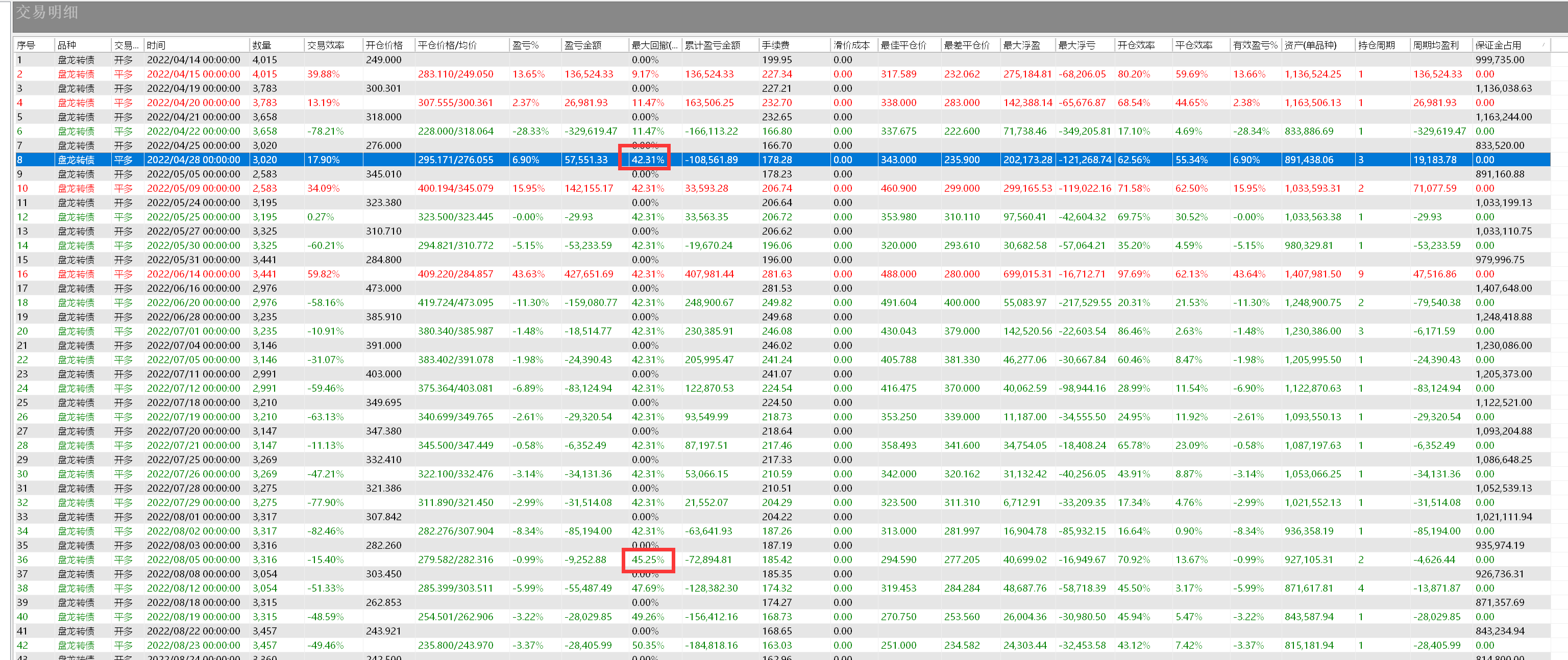Click max drawdown value 47.69%
Viewport: 1568px width, 660px height.
click(x=648, y=588)
